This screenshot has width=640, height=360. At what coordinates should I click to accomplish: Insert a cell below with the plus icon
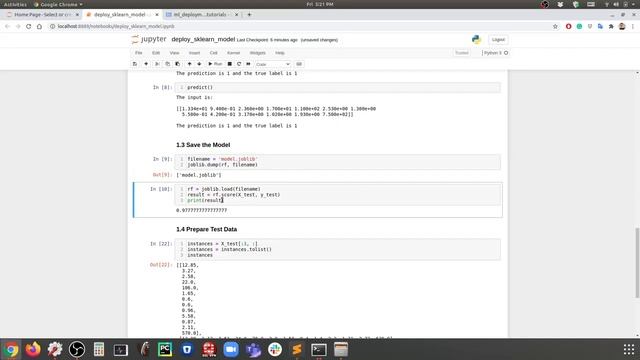tap(146, 64)
